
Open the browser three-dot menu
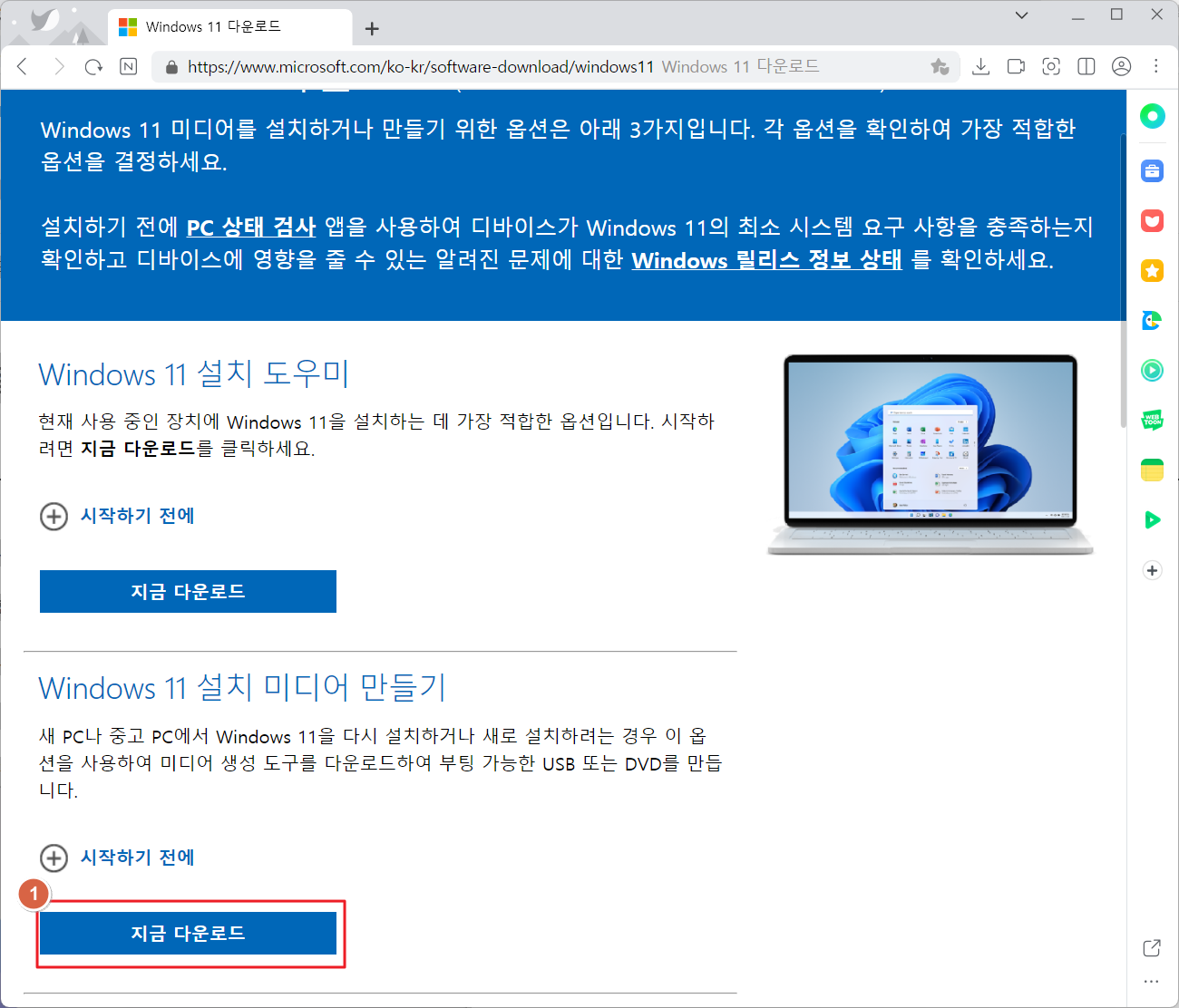pyautogui.click(x=1156, y=66)
